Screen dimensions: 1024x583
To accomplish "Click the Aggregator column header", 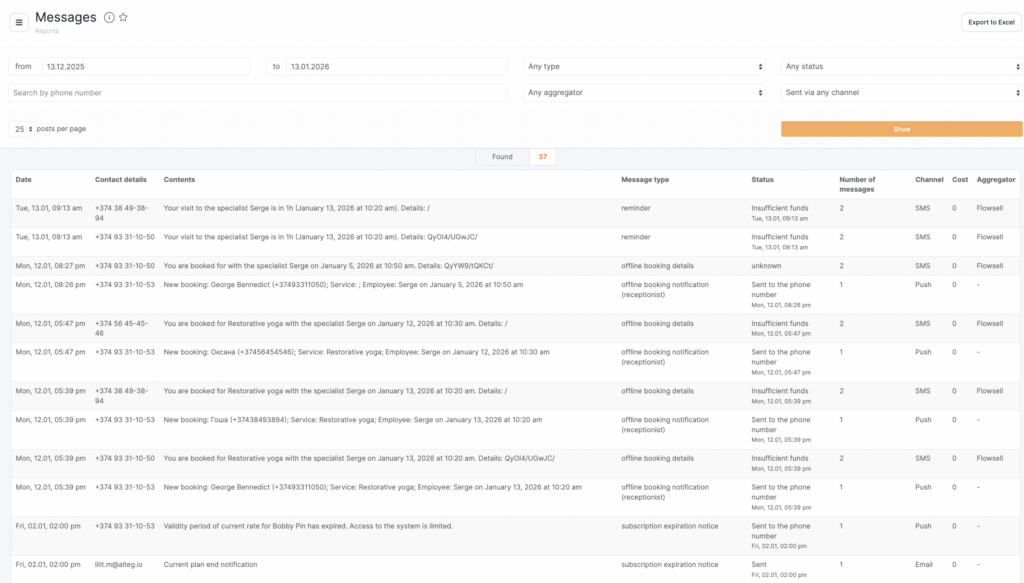I will (995, 180).
